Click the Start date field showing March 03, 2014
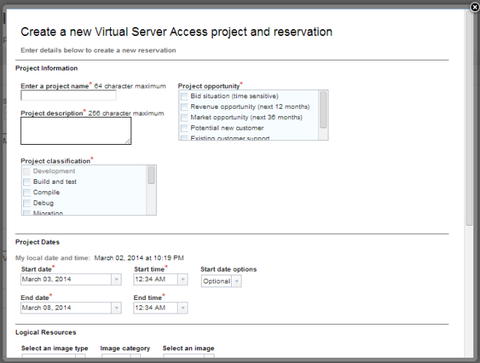The width and height of the screenshot is (480, 363). (66, 279)
